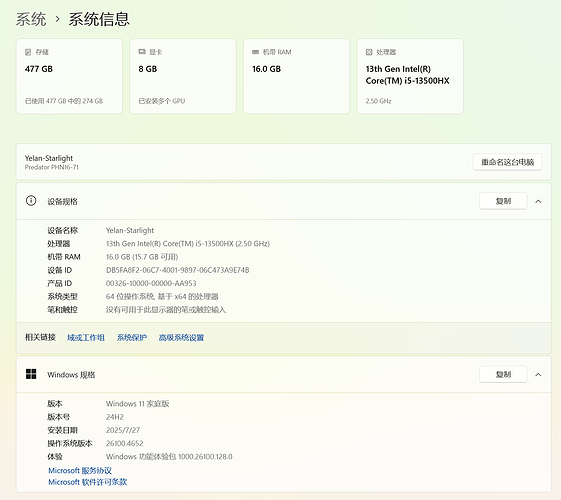Image resolution: width=561 pixels, height=500 pixels.
Task: Click the 操作系统版本 row label
Action: click(x=70, y=443)
